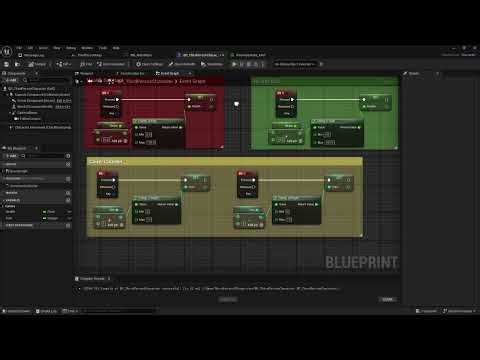480x360 pixels.
Task: Click the Browse to asset toolbar icon
Action: (18, 64)
